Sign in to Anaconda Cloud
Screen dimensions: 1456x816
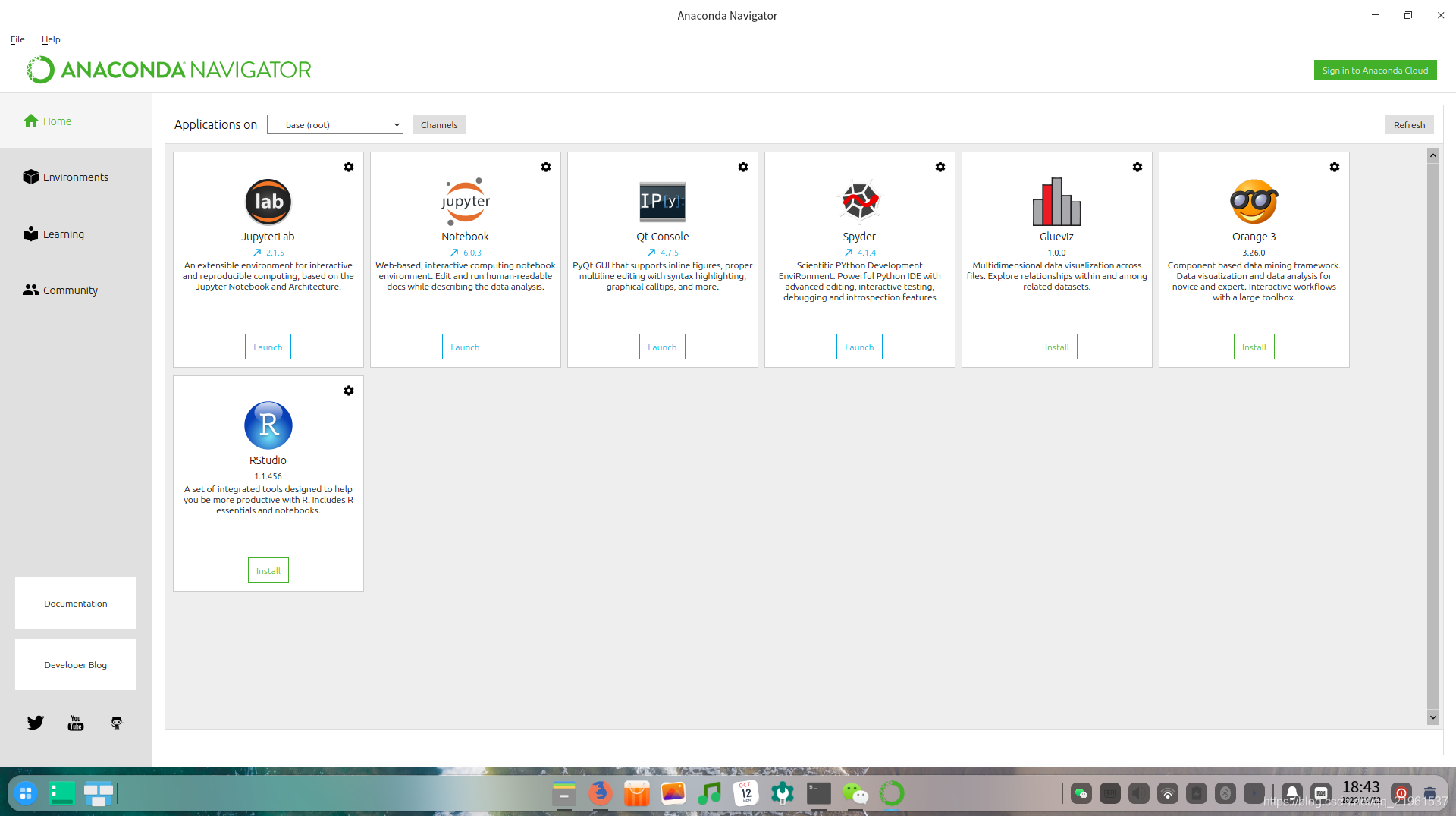pos(1375,70)
